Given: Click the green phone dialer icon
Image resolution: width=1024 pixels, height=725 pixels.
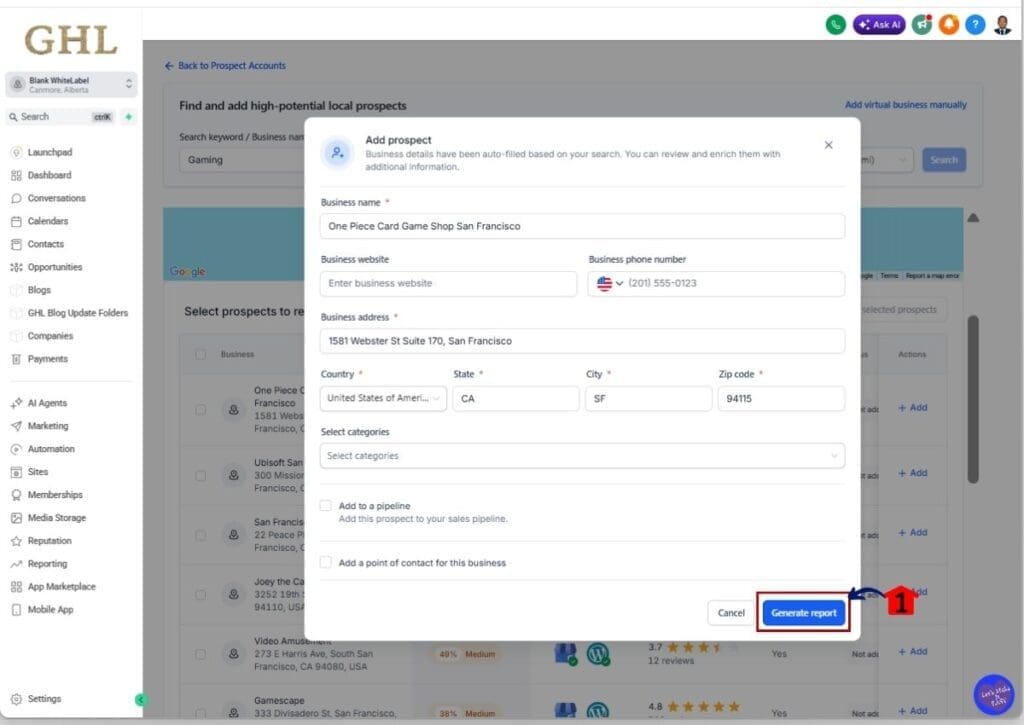Looking at the screenshot, I should click(x=835, y=25).
